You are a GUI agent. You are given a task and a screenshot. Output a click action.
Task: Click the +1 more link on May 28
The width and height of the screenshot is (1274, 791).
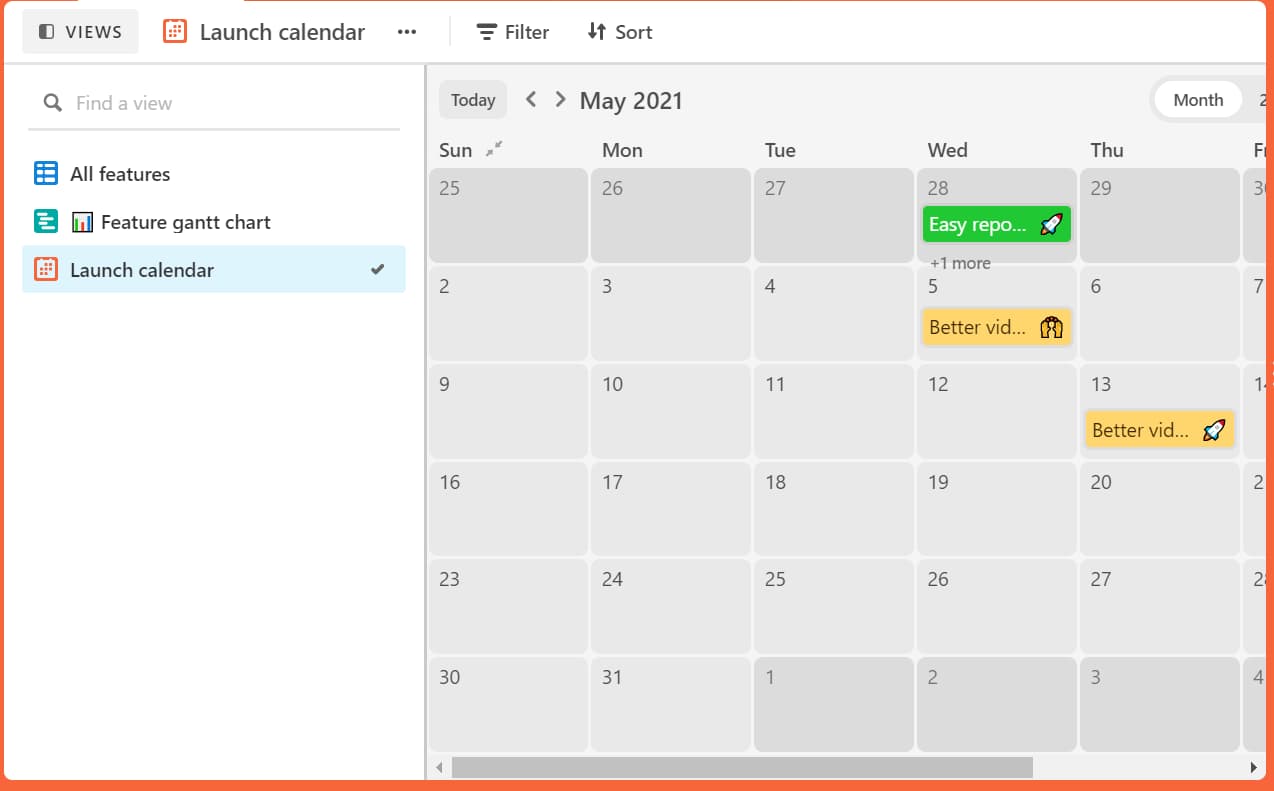tap(959, 262)
